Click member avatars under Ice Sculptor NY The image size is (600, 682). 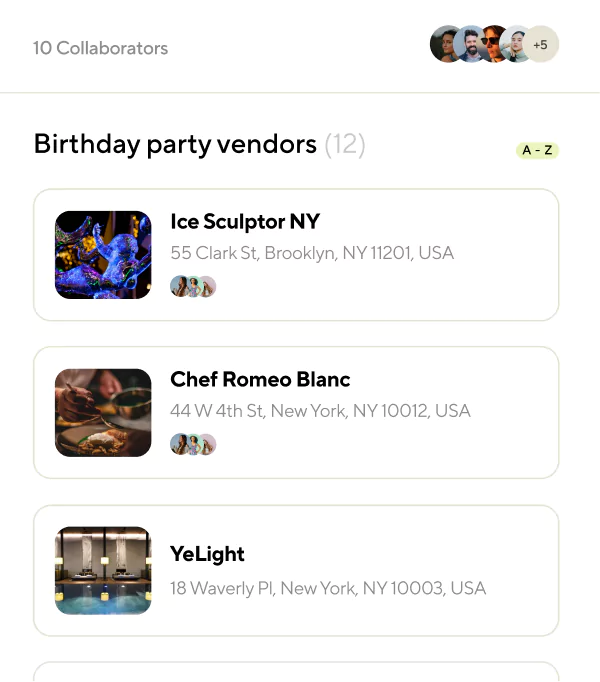[x=193, y=287]
